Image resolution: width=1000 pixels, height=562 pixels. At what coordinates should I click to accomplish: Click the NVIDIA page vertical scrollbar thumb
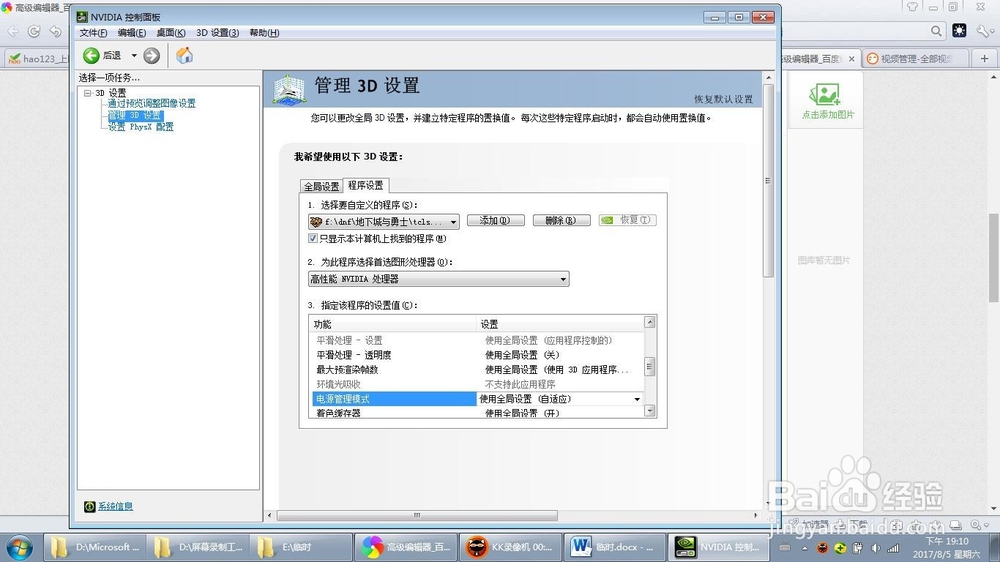[768, 181]
